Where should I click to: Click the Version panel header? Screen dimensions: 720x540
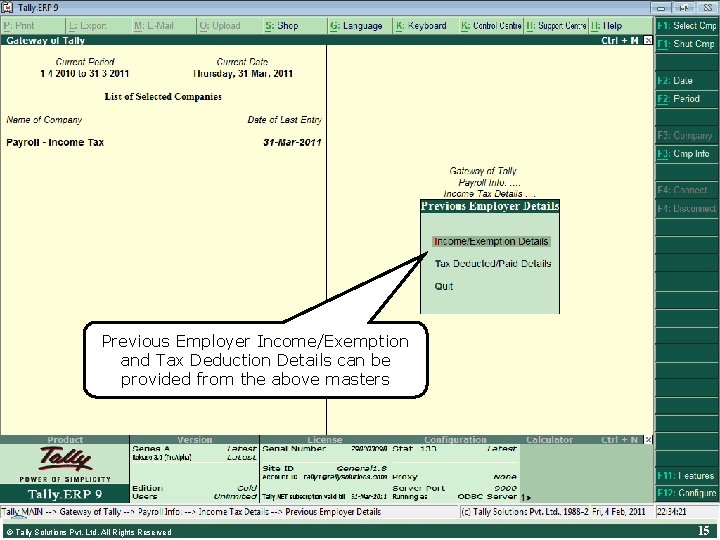(195, 440)
